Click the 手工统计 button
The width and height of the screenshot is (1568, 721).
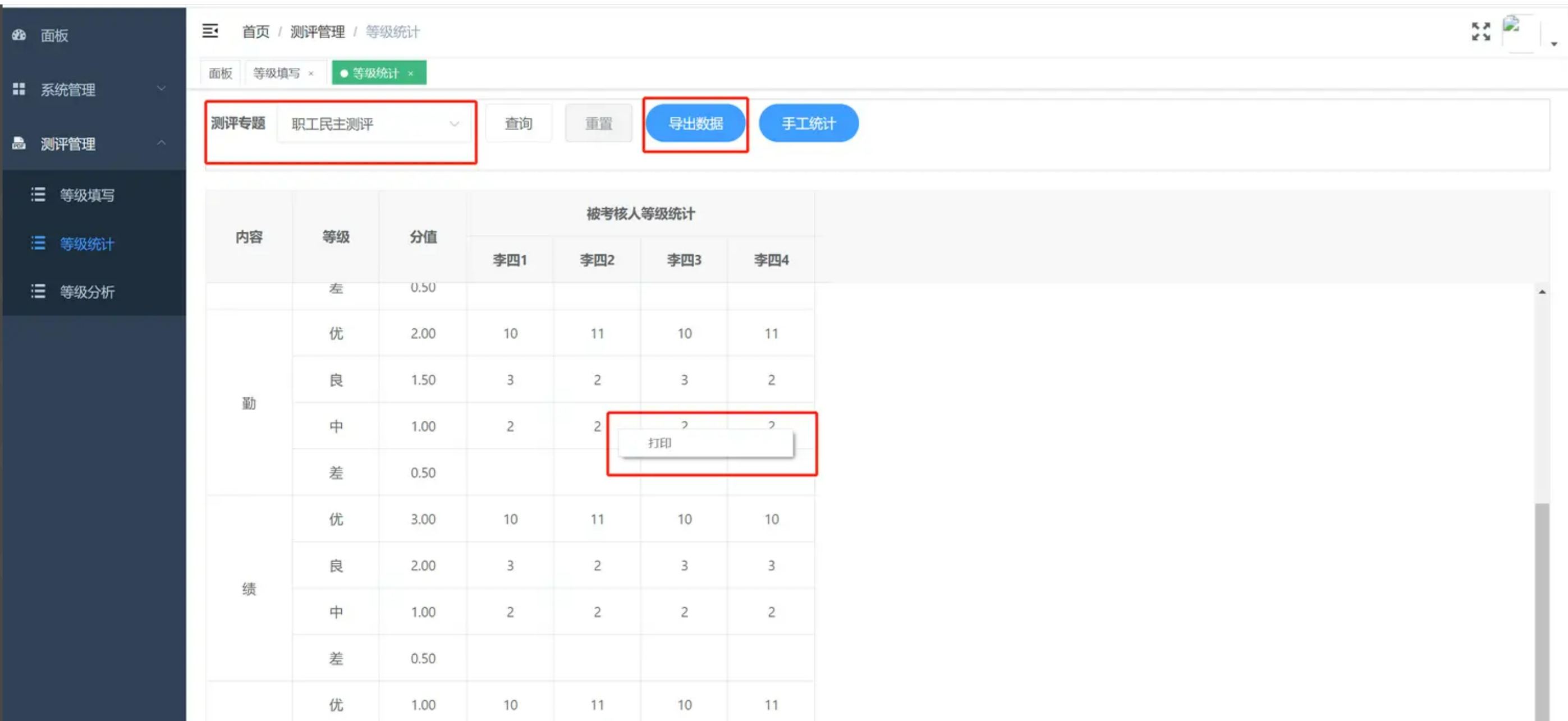pos(808,123)
